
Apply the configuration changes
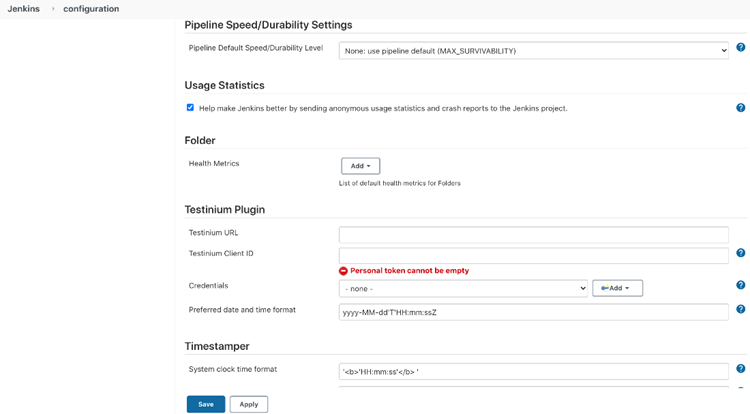click(249, 404)
